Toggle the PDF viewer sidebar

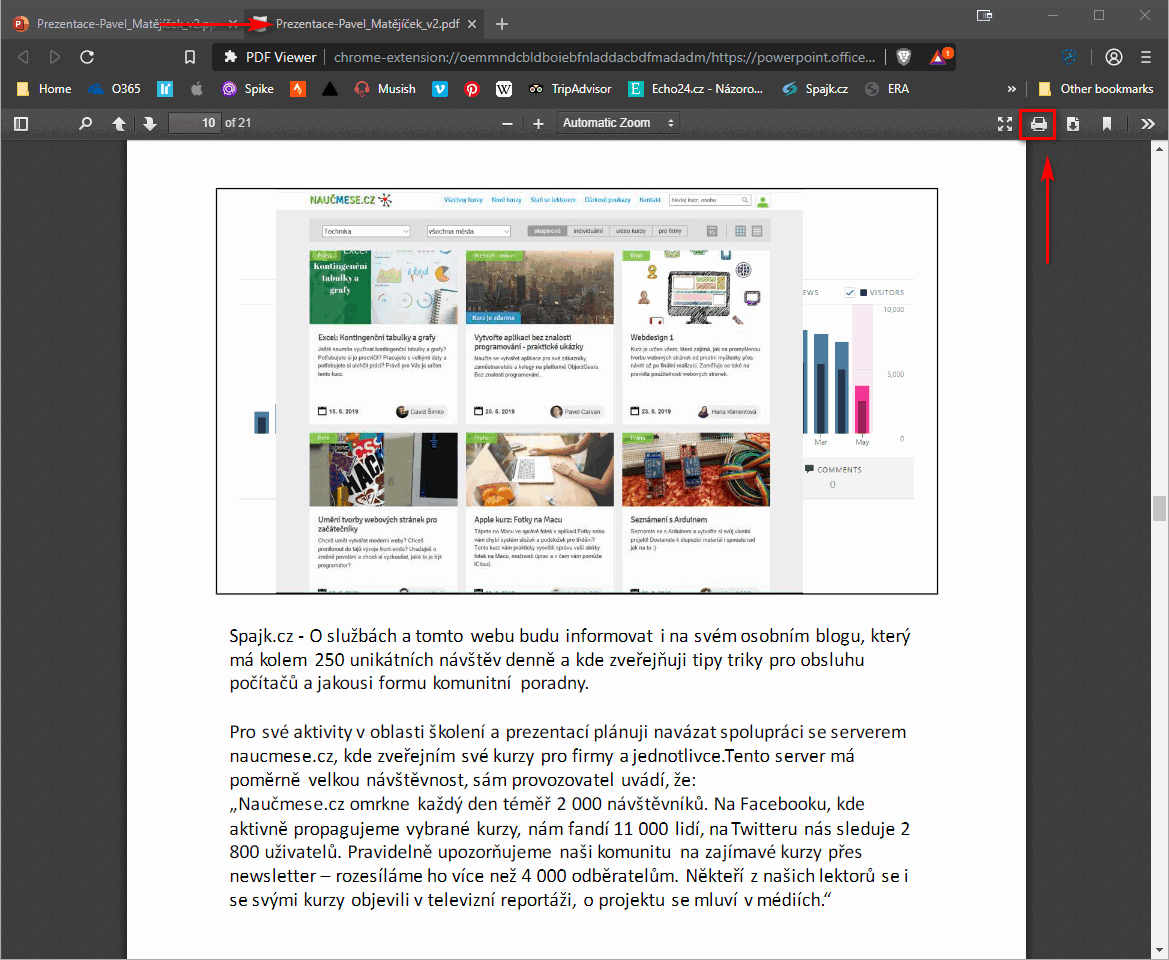click(x=21, y=124)
